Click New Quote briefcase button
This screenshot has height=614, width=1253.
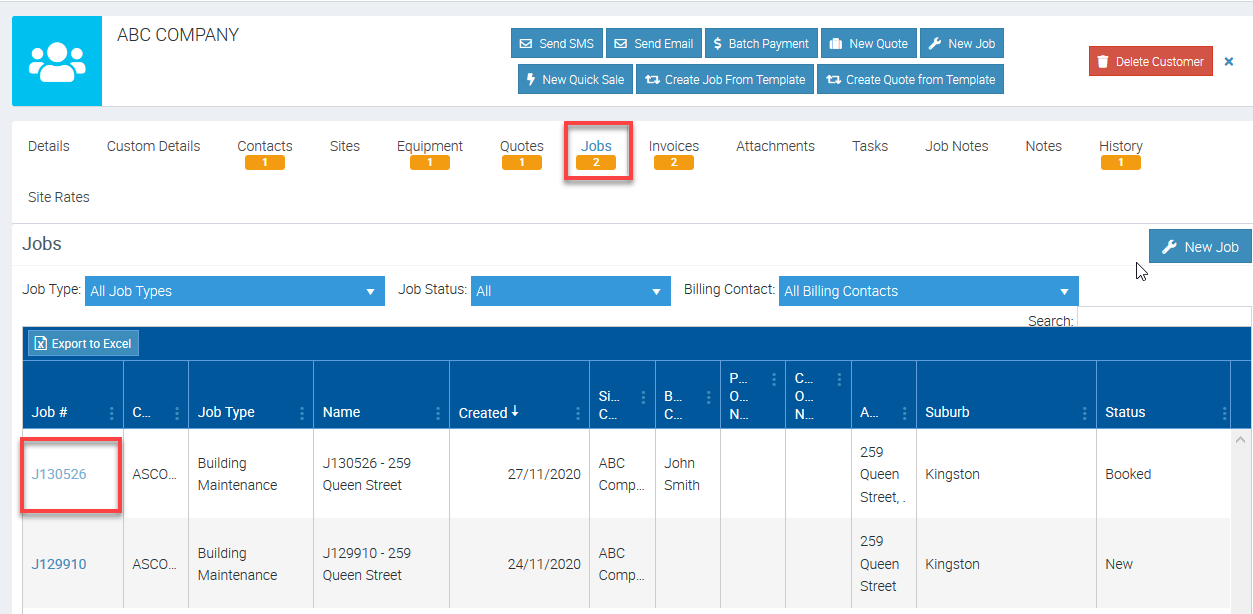point(868,44)
